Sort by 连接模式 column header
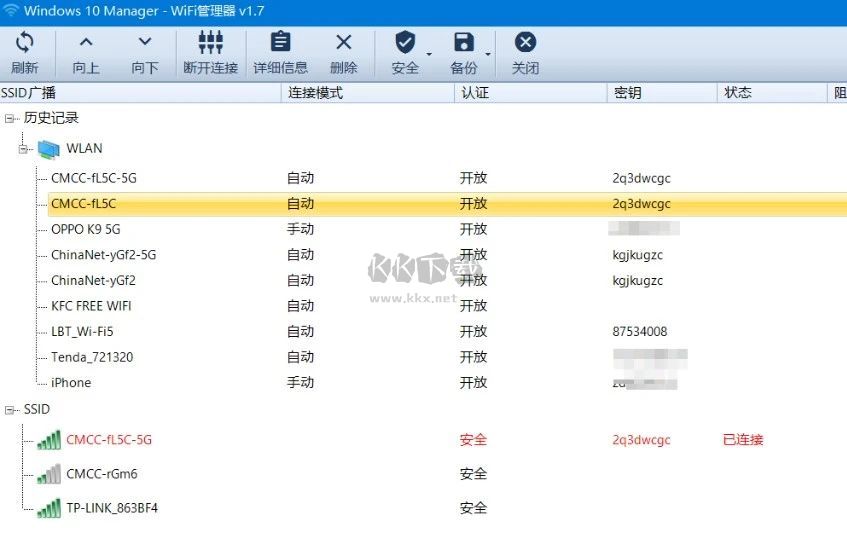This screenshot has width=847, height=550. click(x=368, y=92)
